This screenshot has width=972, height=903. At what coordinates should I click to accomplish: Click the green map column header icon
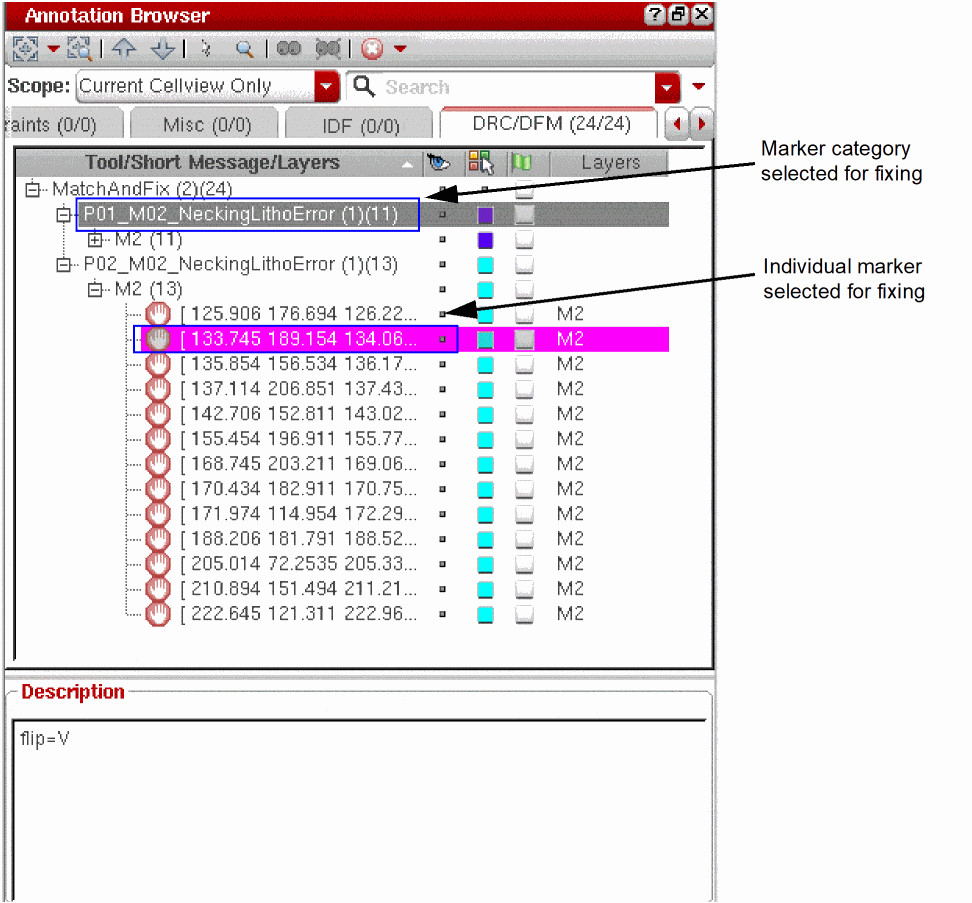(x=522, y=162)
